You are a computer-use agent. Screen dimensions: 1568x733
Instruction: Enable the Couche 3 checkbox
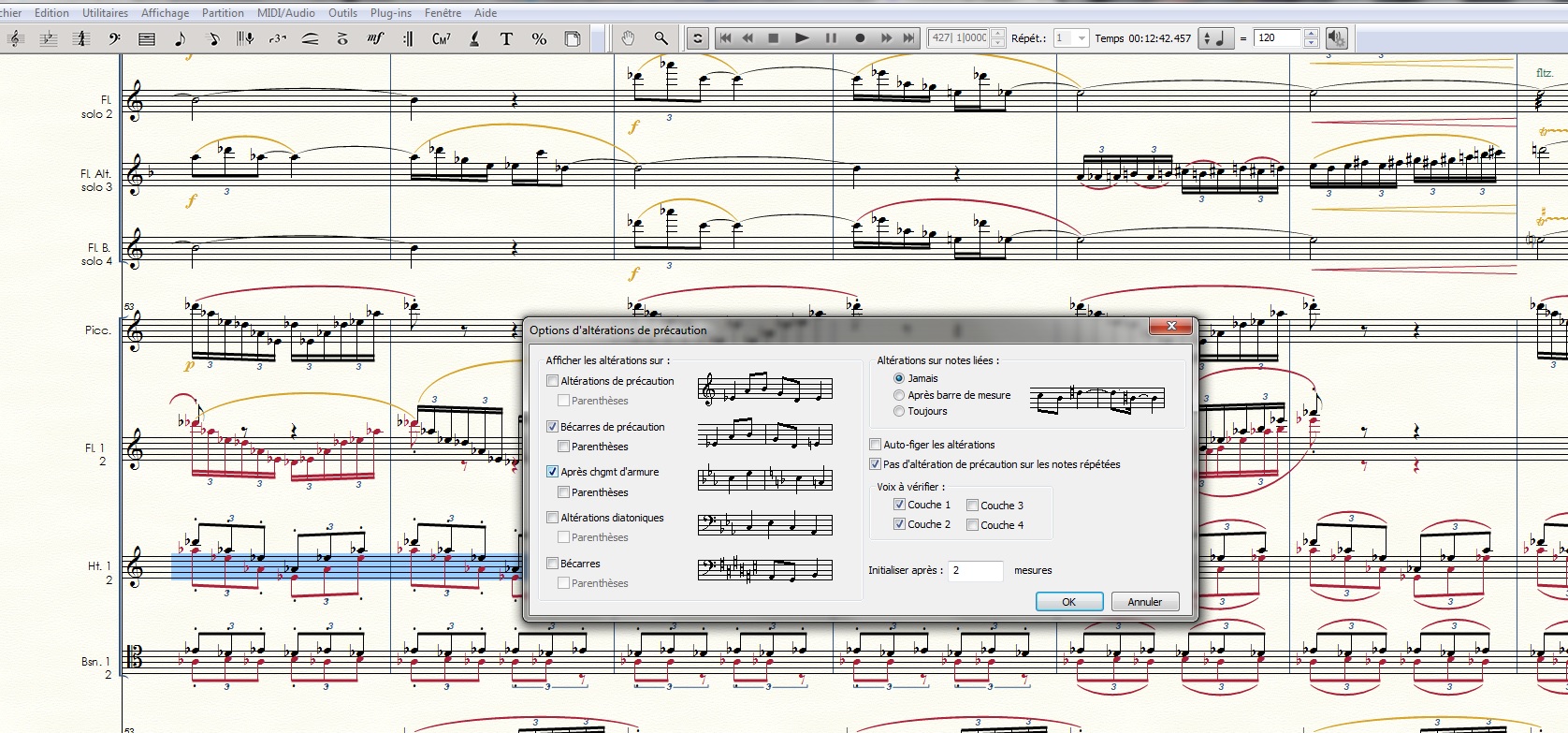coord(973,506)
